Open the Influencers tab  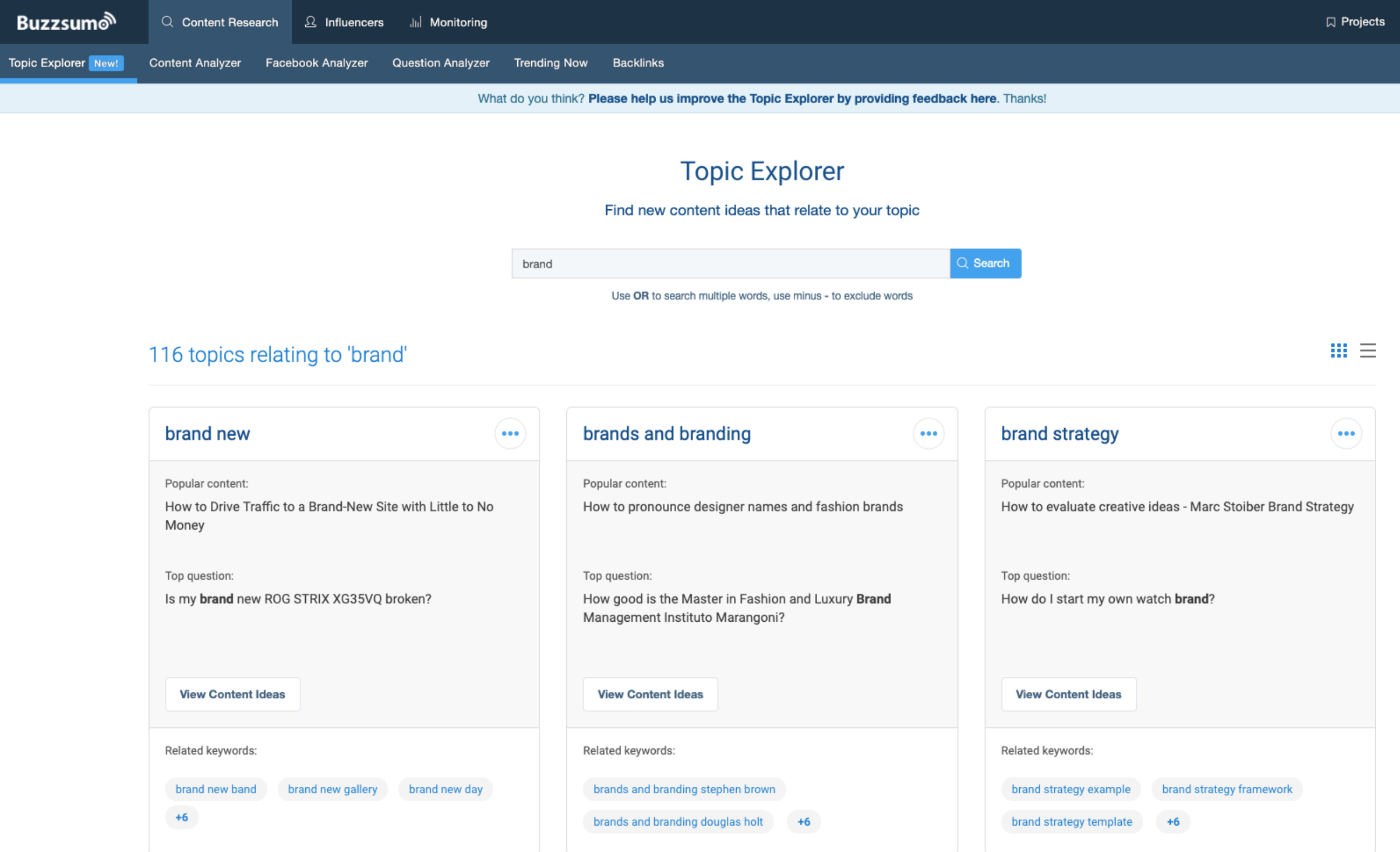pyautogui.click(x=344, y=22)
